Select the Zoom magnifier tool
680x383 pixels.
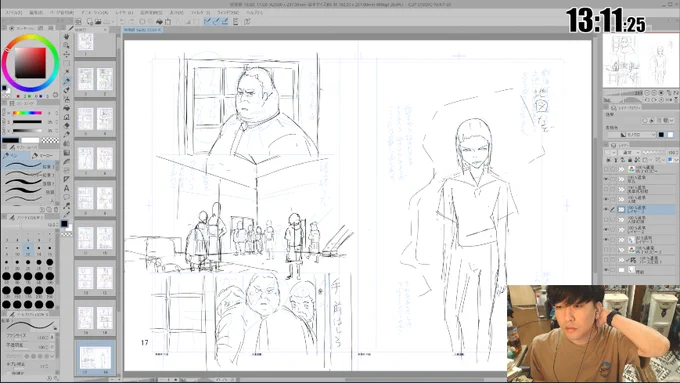click(66, 46)
